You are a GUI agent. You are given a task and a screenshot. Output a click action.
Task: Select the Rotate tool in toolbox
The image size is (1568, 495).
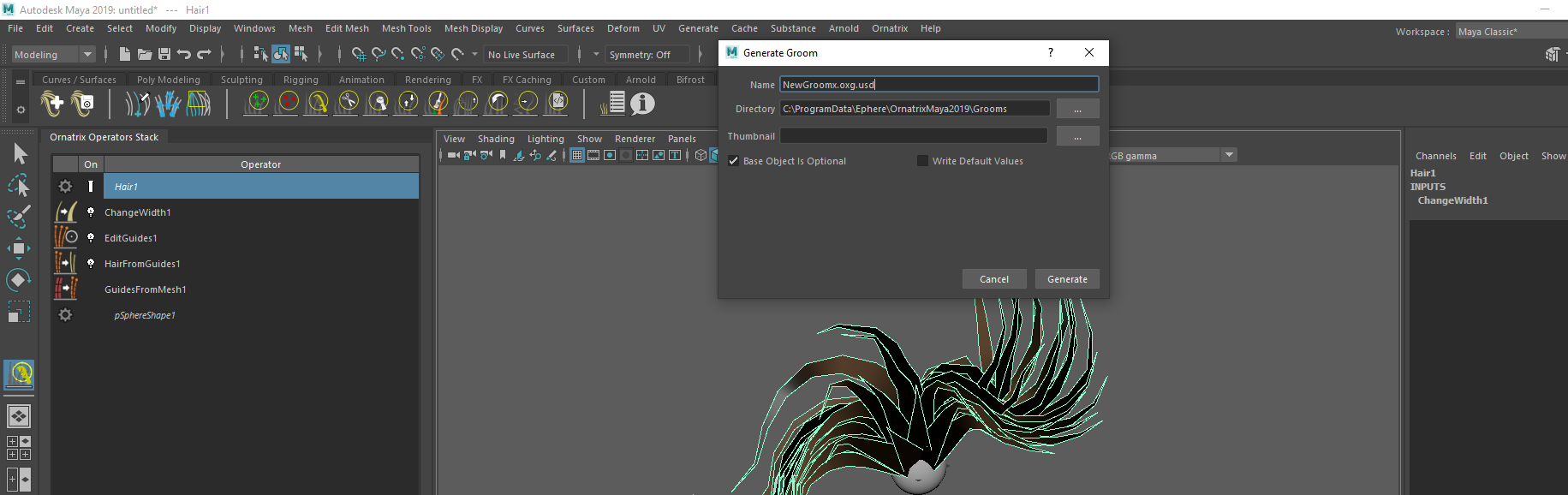click(x=18, y=280)
